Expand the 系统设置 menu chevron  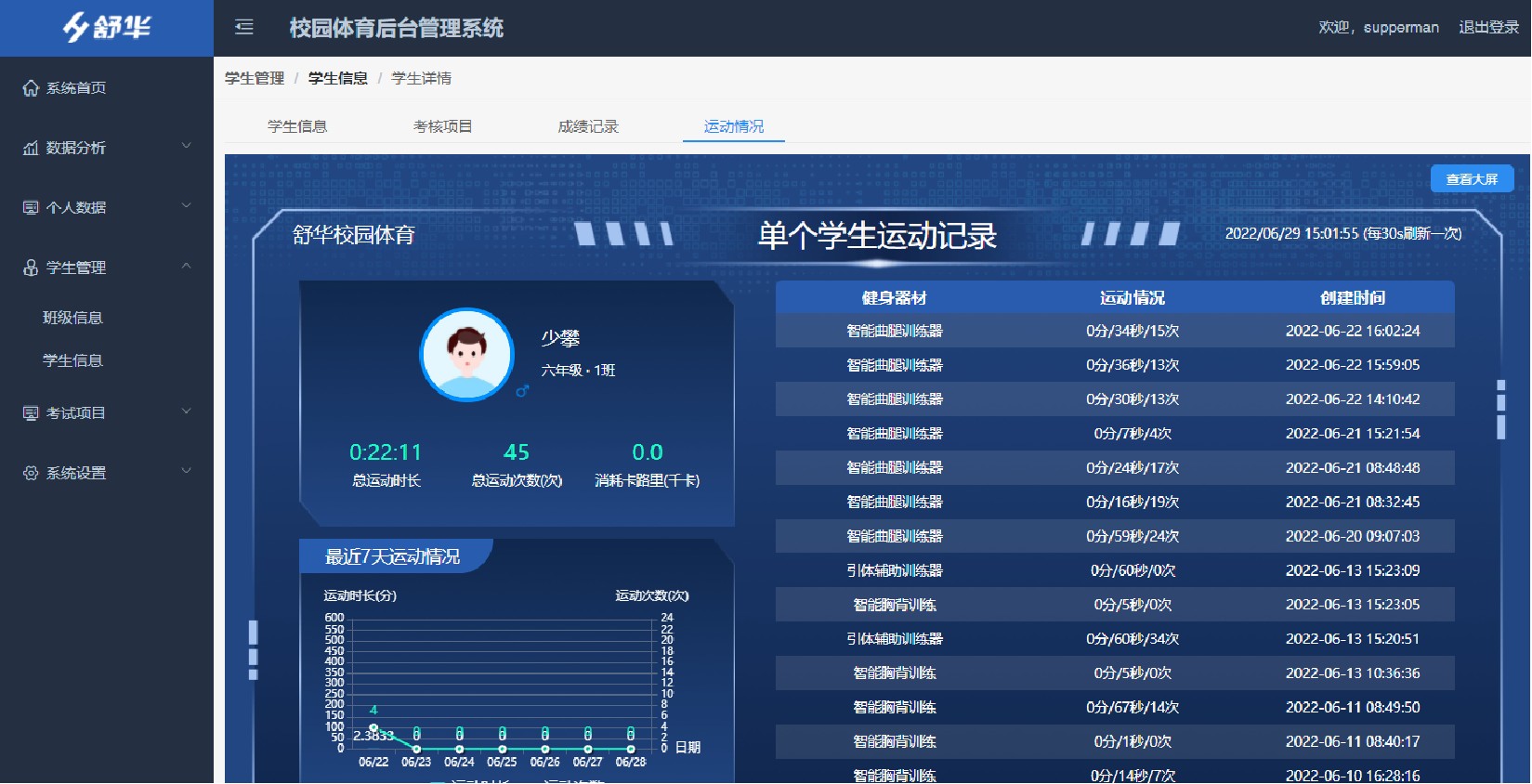[x=186, y=471]
